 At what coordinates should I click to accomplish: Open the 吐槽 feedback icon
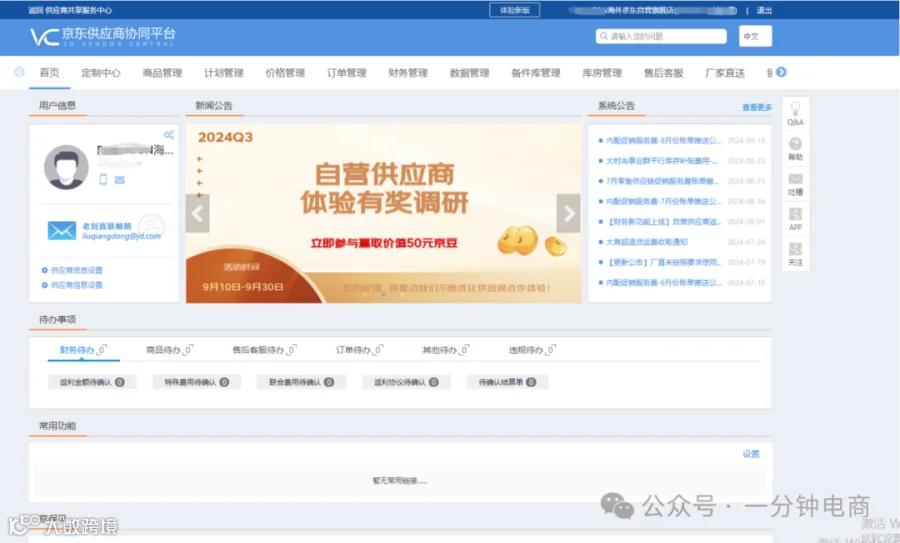796,179
